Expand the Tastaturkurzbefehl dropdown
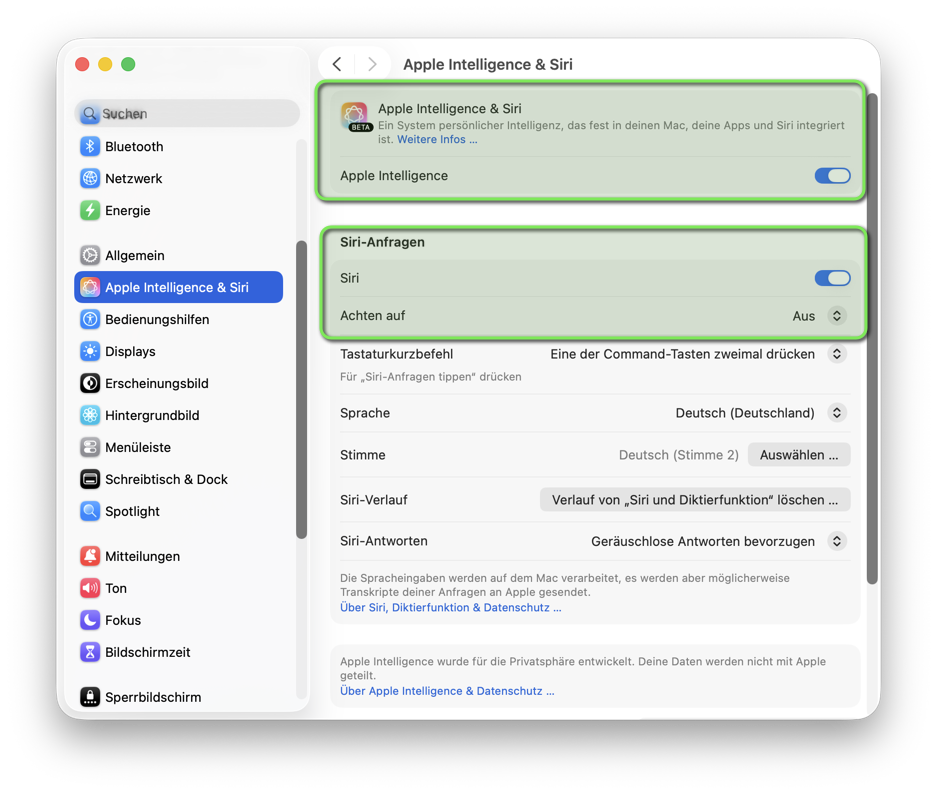Viewport: 937px width, 794px height. click(837, 354)
